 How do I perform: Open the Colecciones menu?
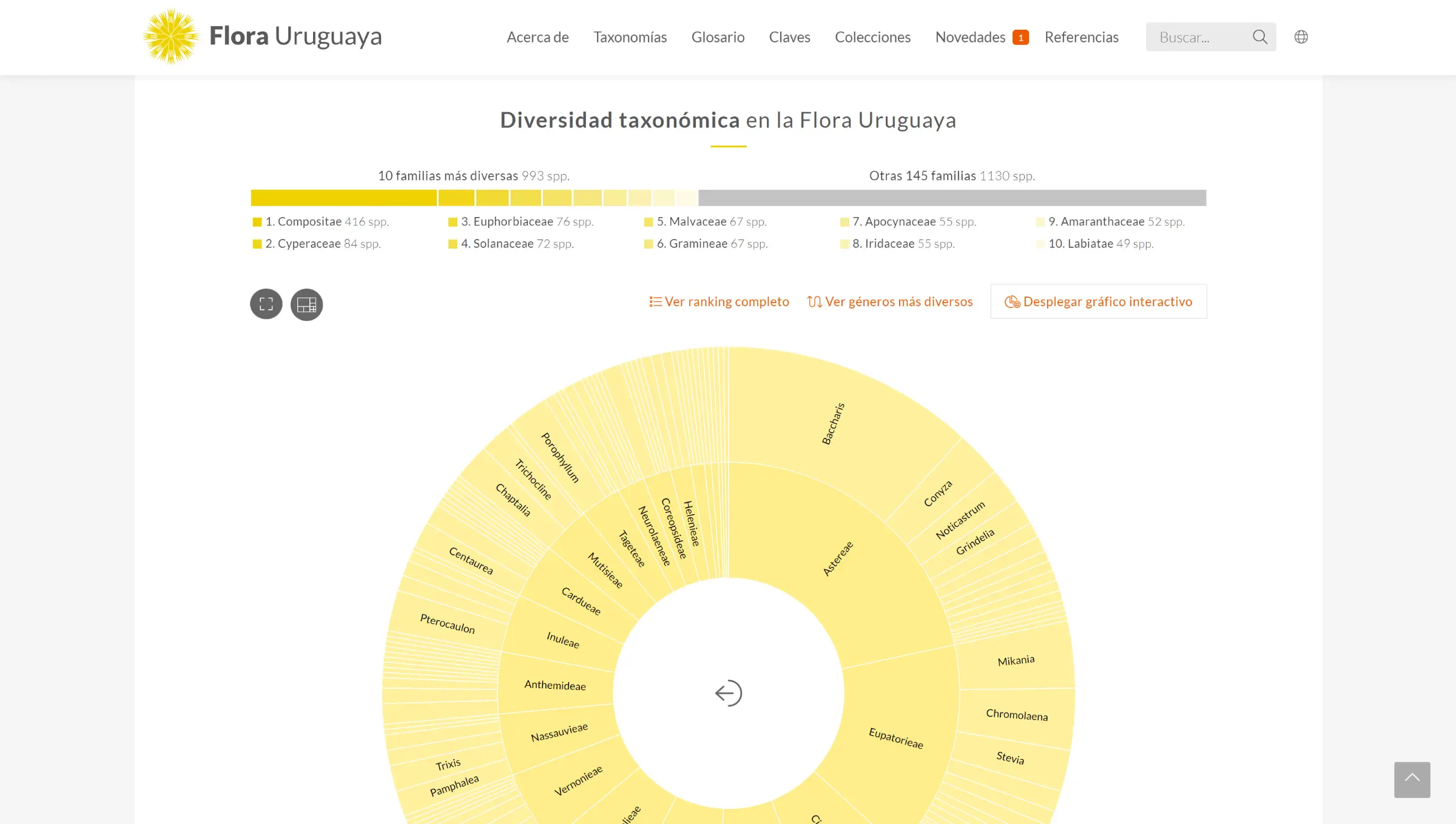coord(872,38)
